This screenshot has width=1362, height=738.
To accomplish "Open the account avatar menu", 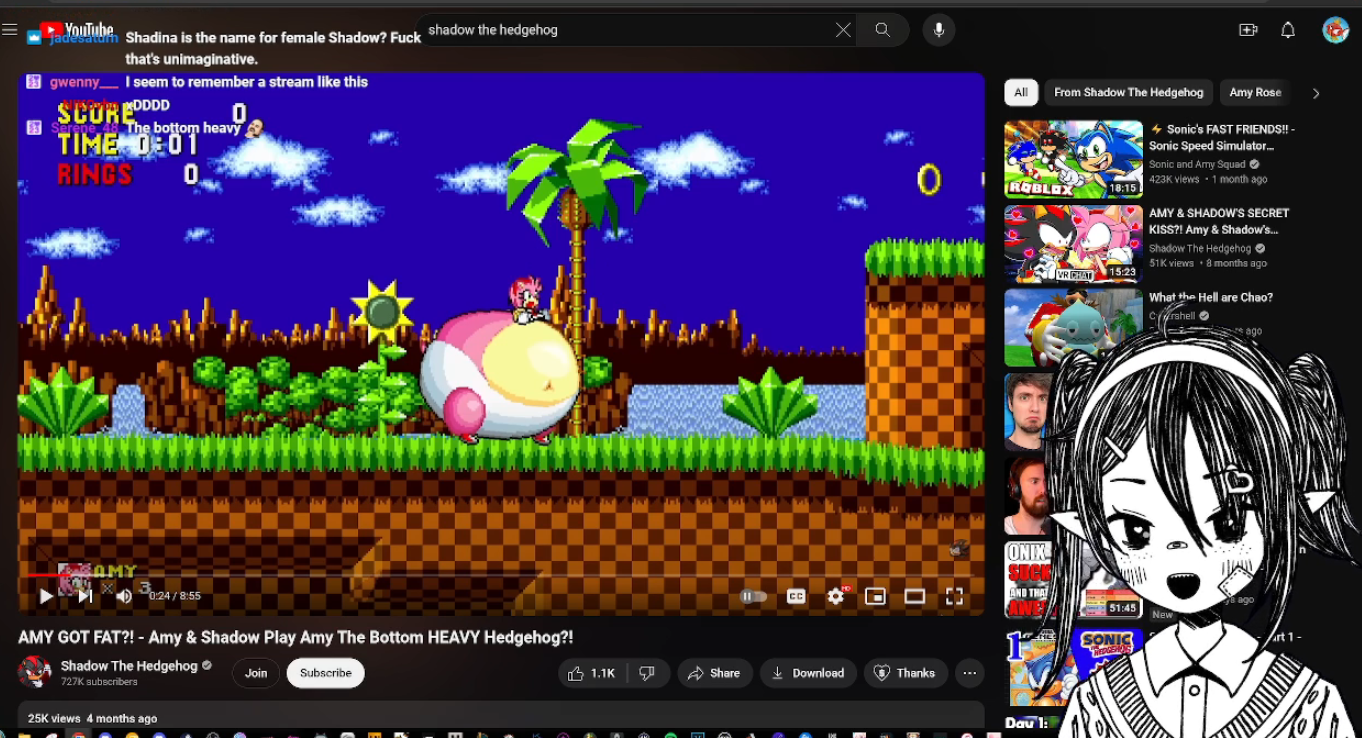I will click(1335, 30).
